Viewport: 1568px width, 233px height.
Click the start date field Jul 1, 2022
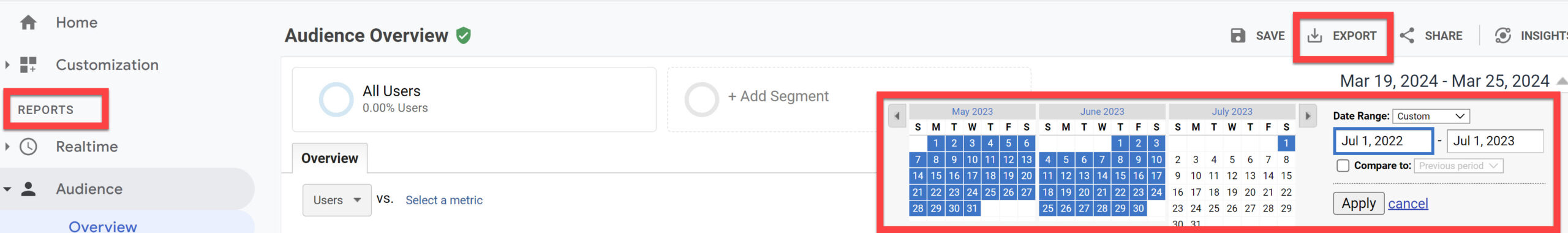[x=1384, y=141]
